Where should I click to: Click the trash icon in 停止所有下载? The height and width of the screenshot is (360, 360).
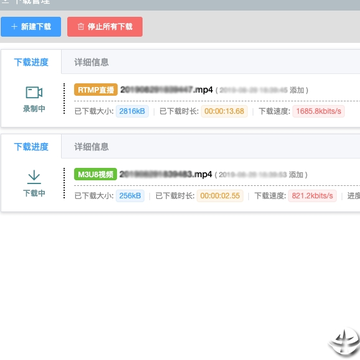pyautogui.click(x=81, y=27)
